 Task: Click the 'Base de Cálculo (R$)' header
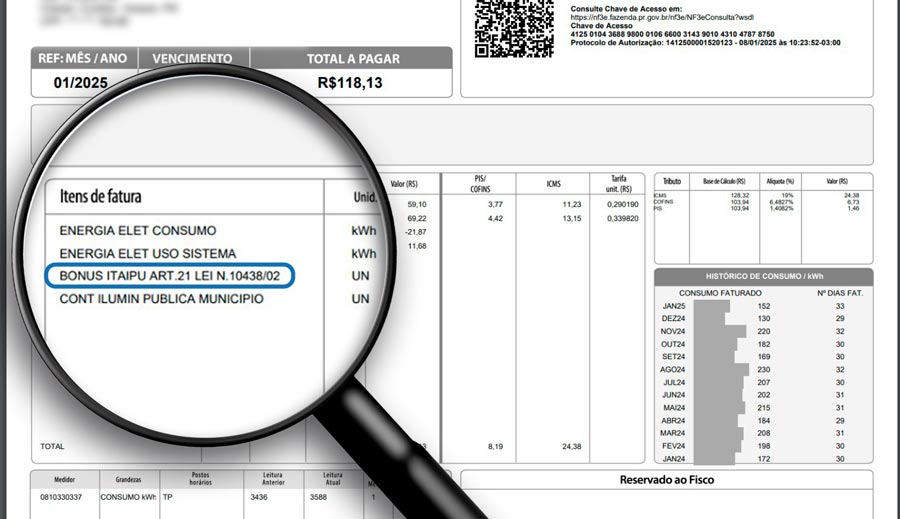click(724, 181)
